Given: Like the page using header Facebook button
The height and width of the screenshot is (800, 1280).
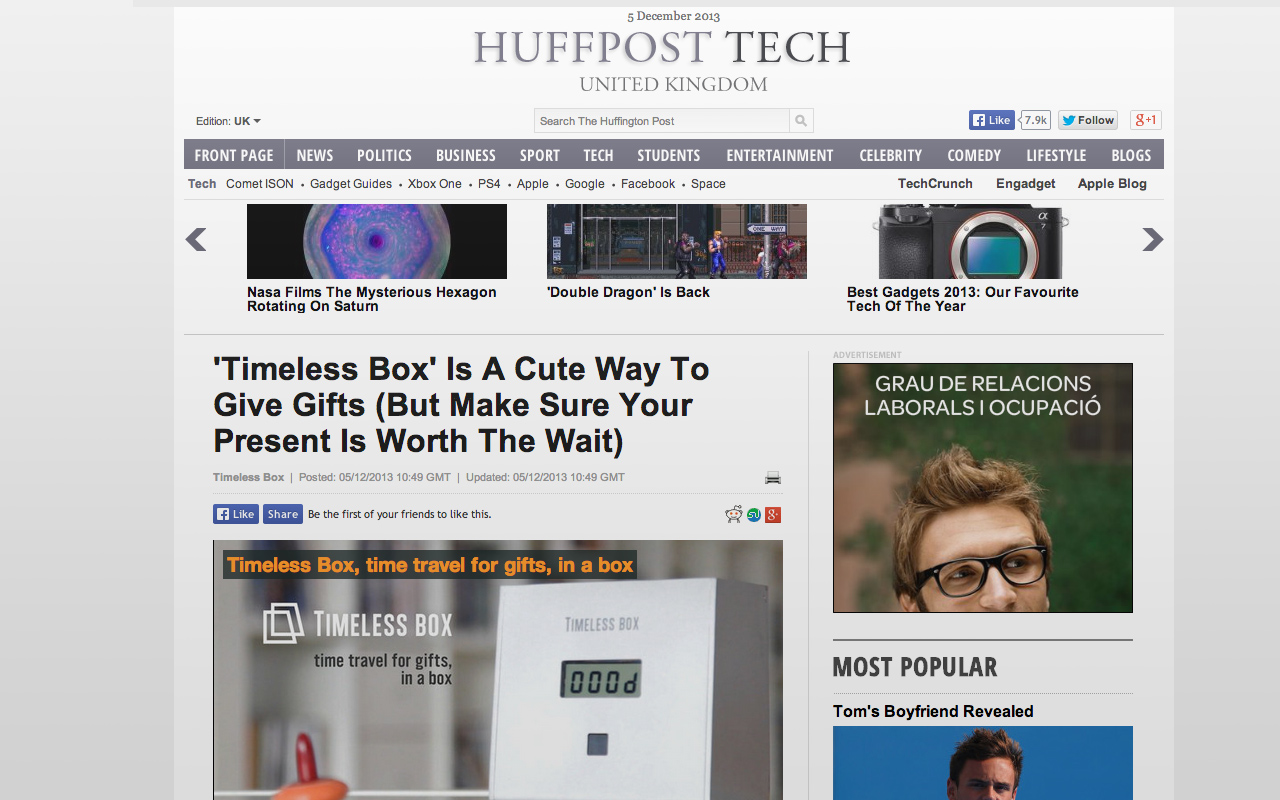Looking at the screenshot, I should tap(991, 120).
